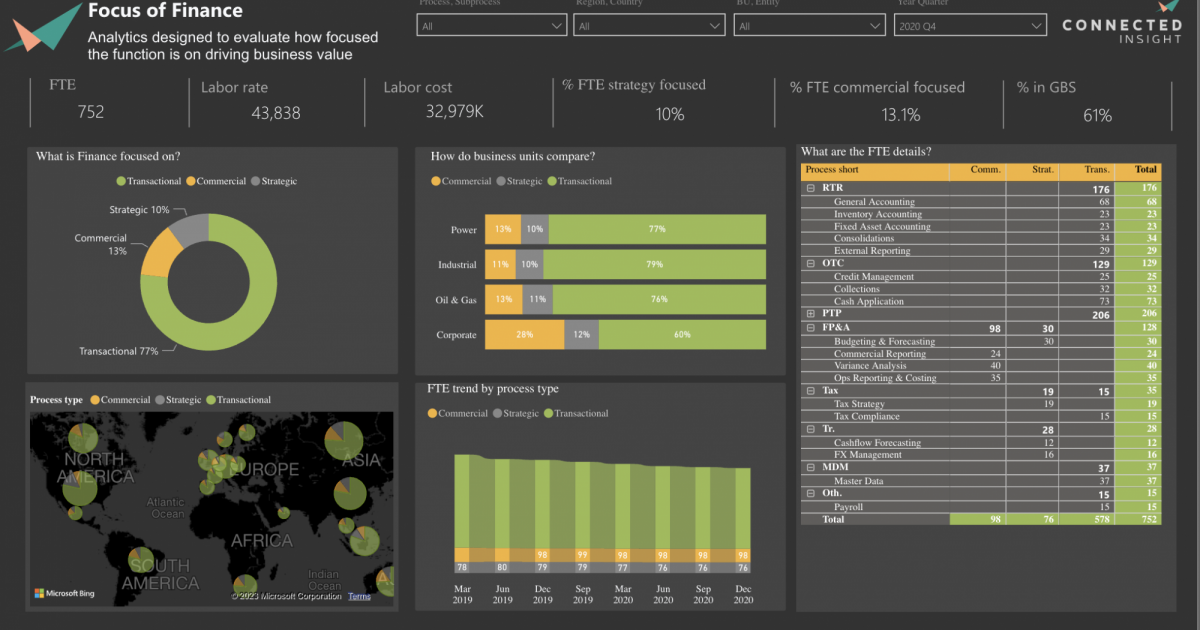Collapse the RTR row in FTE table
Image resolution: width=1200 pixels, height=630 pixels.
pos(810,188)
